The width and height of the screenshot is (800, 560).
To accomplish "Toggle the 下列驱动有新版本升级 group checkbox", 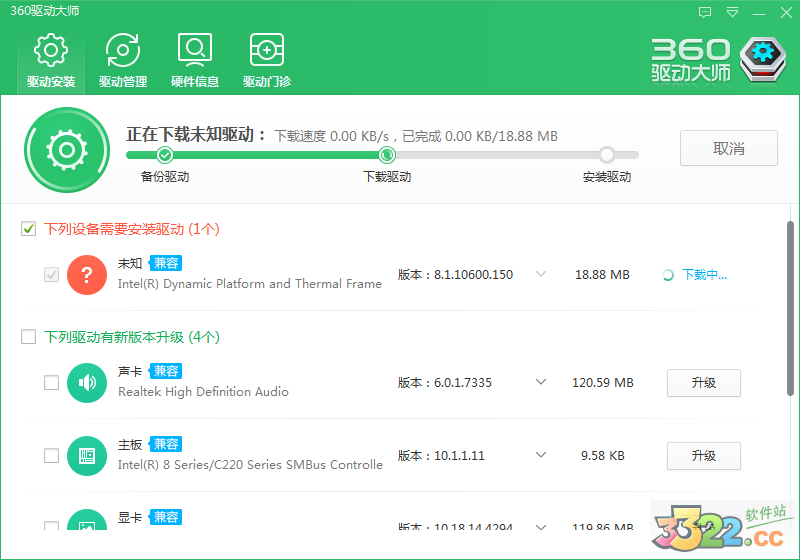I will pos(29,337).
